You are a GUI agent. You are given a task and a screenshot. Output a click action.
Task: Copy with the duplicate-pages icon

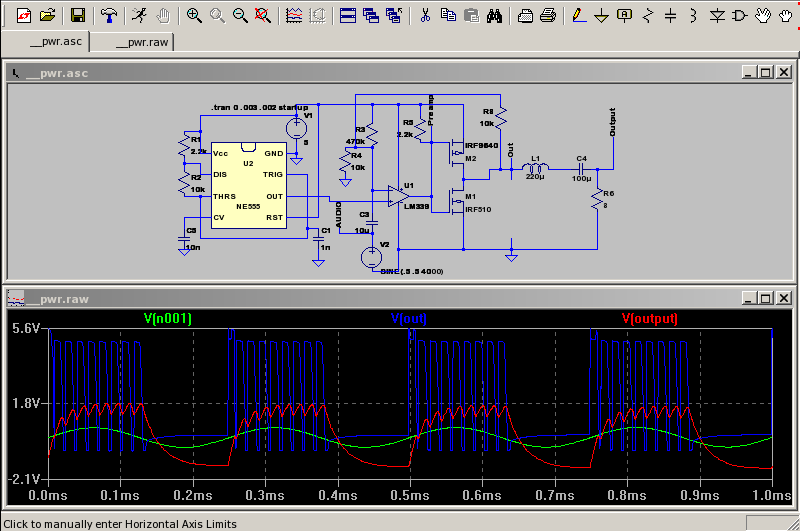(448, 16)
